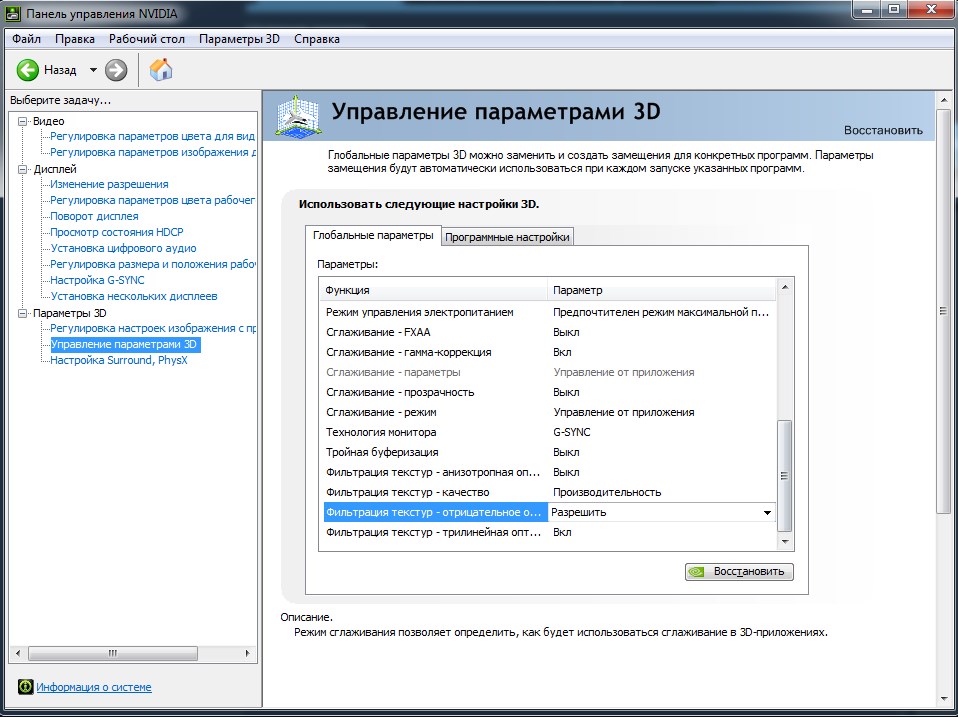Click main panel scroll up arrow
958x717 pixels.
(944, 100)
